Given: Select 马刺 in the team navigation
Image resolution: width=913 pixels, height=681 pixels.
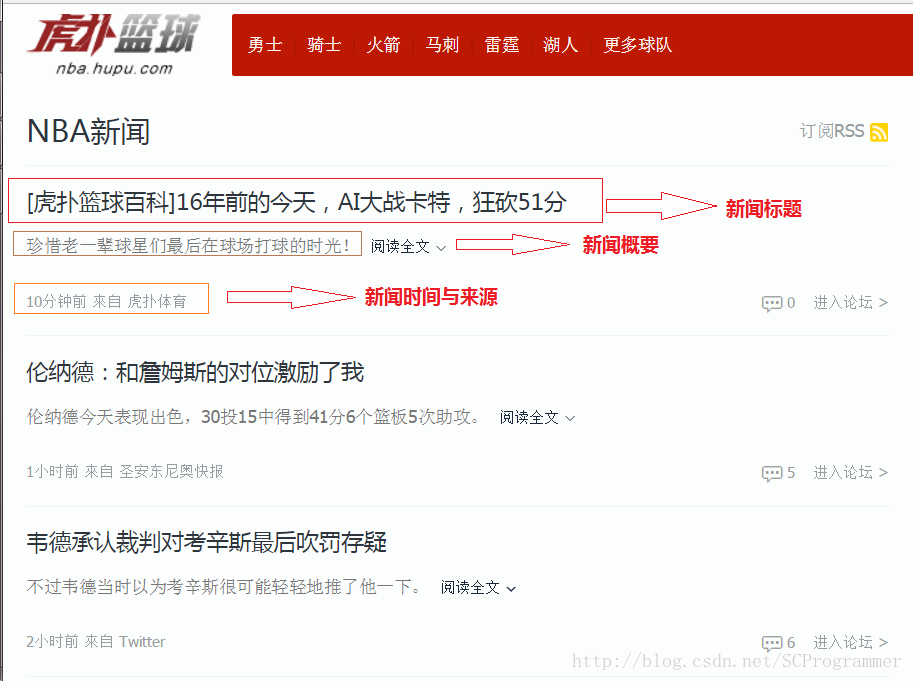Looking at the screenshot, I should click(443, 45).
